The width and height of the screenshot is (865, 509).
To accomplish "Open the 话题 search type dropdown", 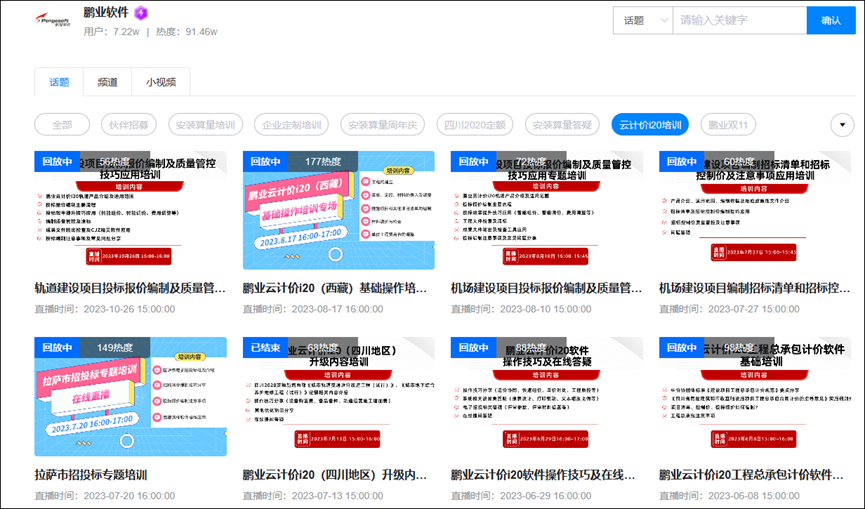I will (642, 20).
